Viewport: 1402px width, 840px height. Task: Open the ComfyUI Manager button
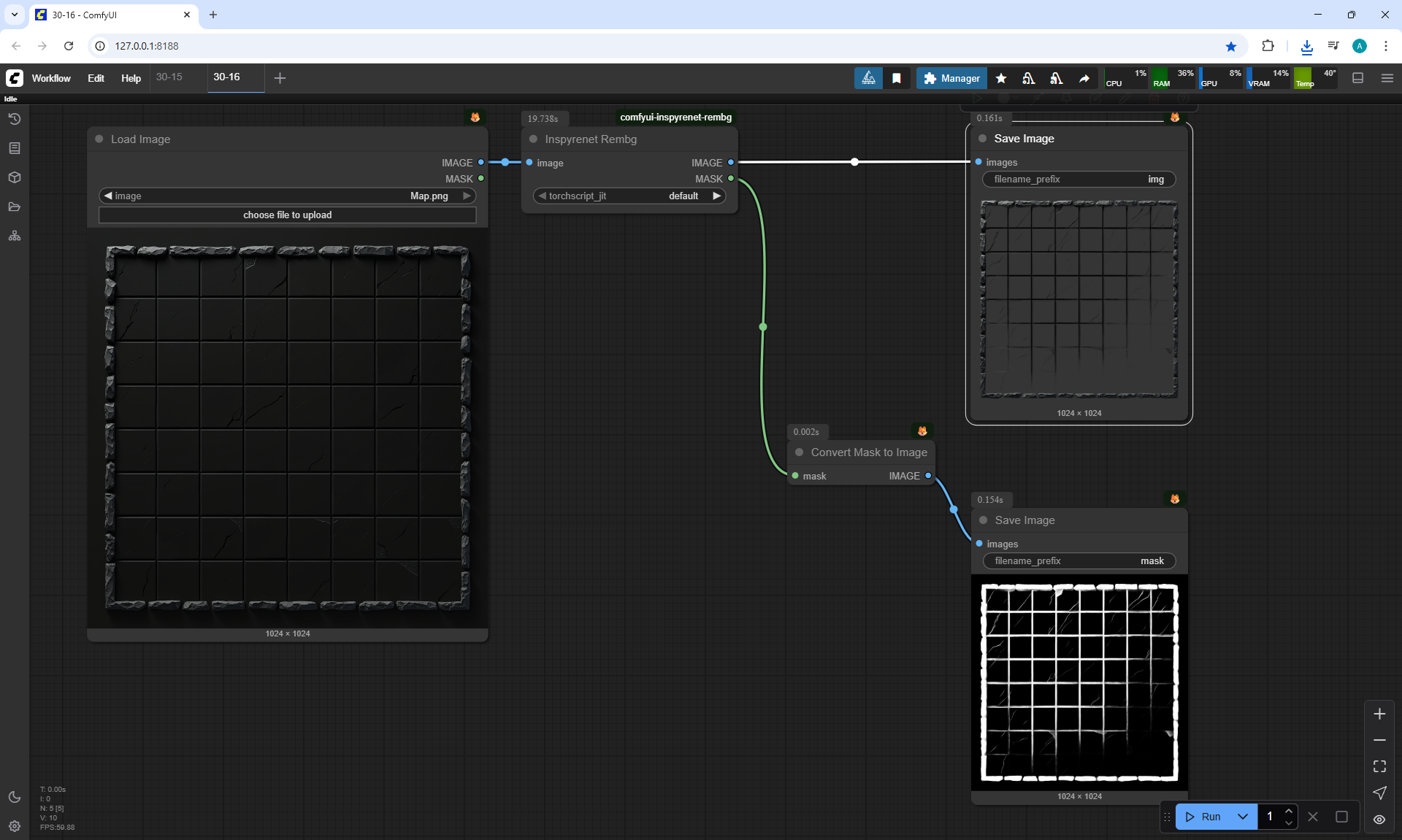tap(951, 78)
